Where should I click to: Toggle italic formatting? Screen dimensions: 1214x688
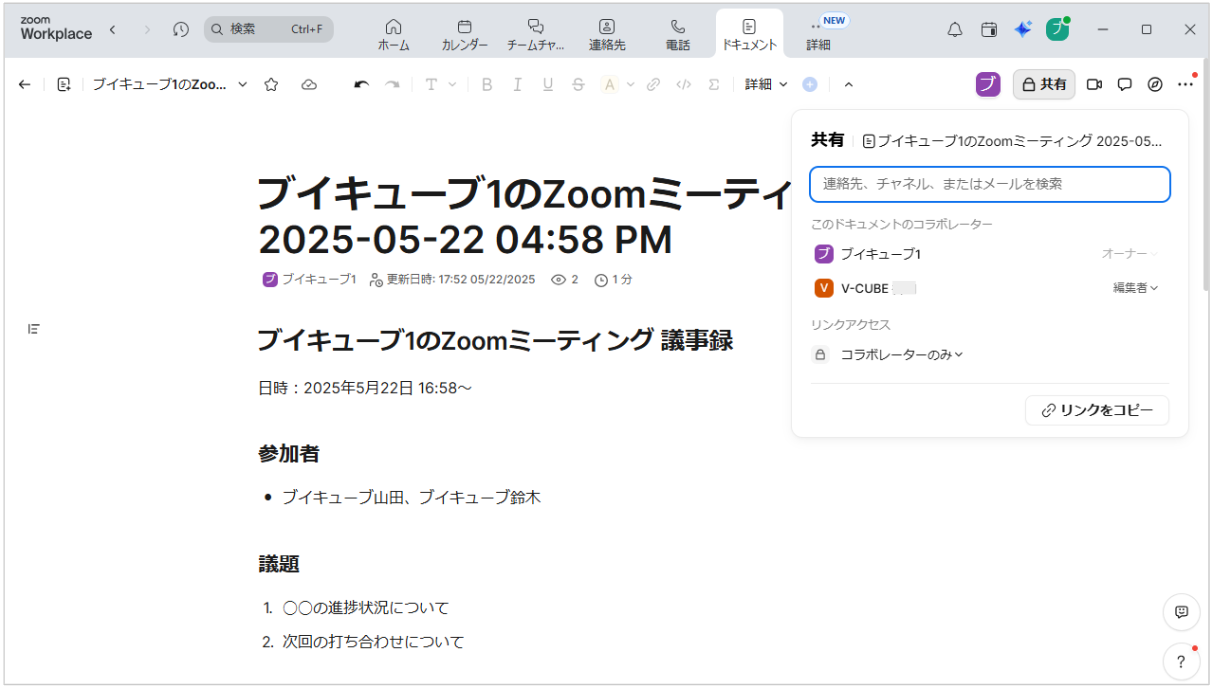click(x=517, y=85)
